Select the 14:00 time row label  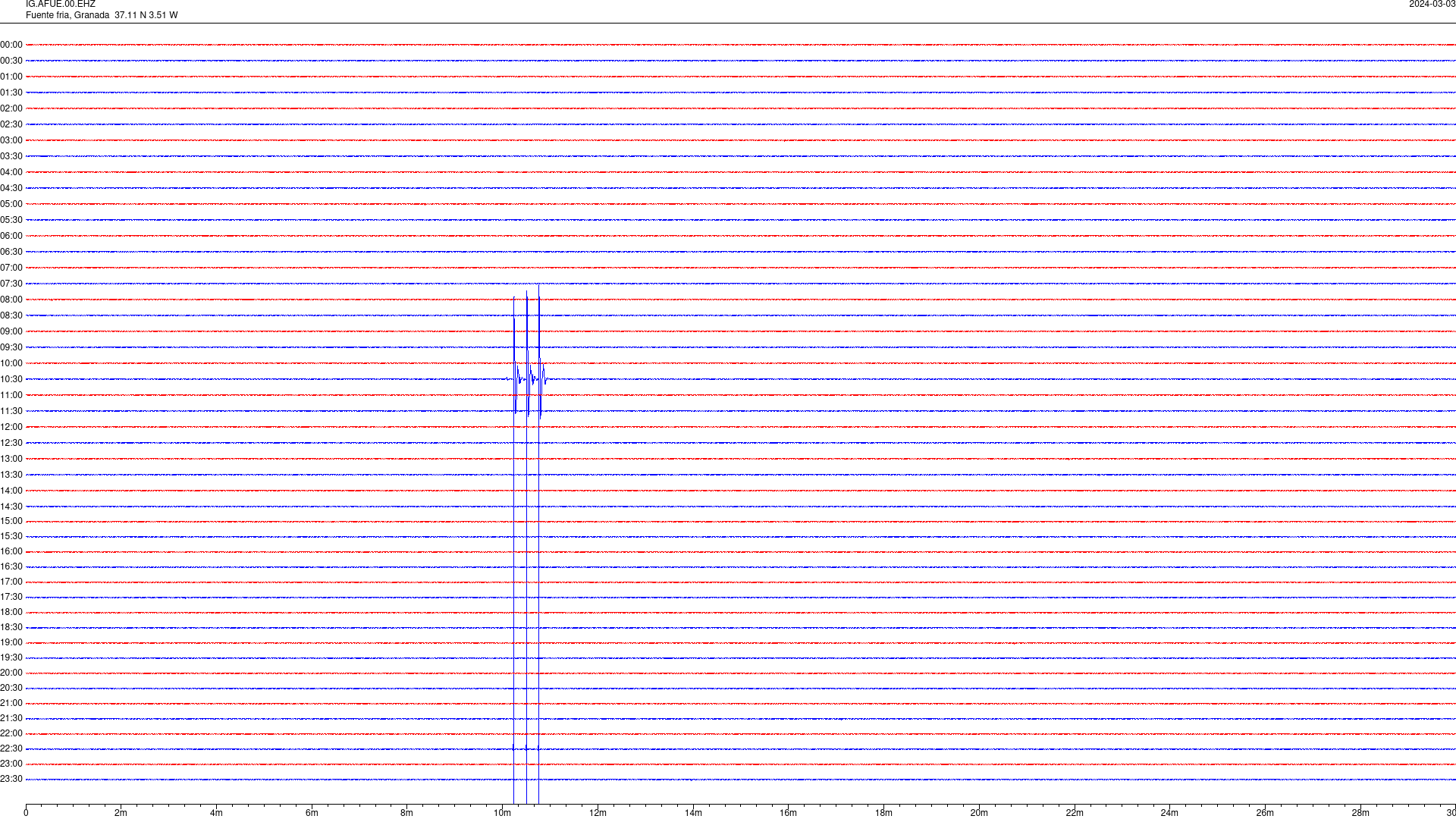coord(11,491)
